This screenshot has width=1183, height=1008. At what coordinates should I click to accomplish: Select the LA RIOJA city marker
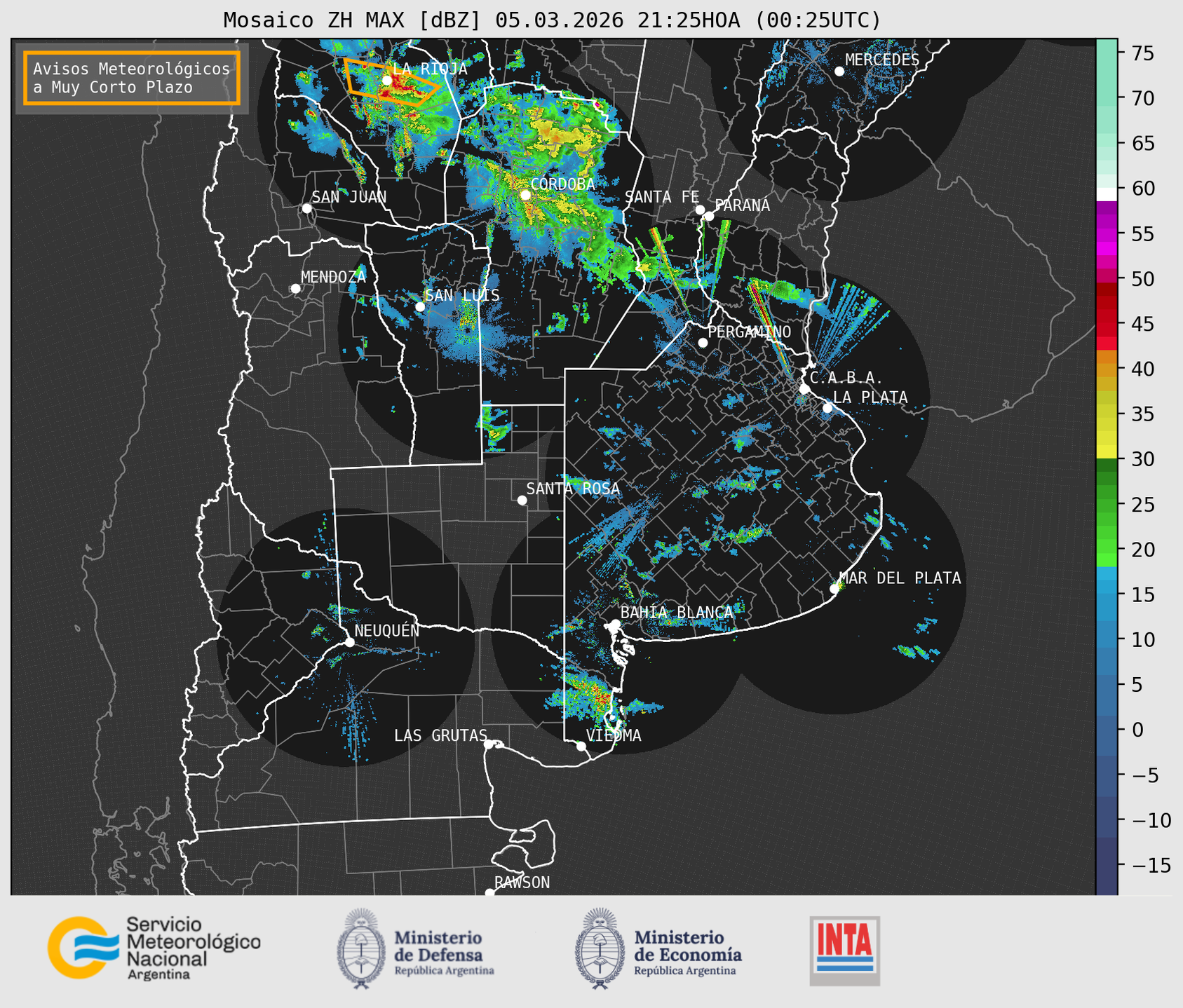(x=387, y=81)
